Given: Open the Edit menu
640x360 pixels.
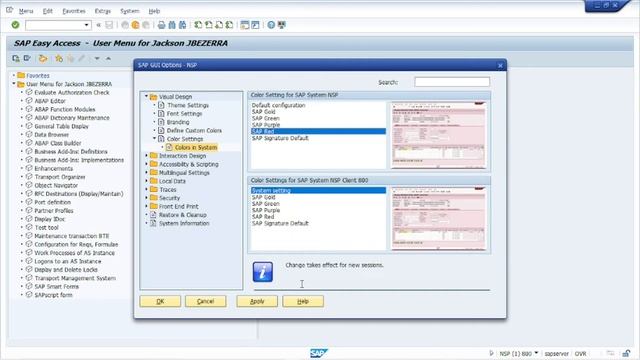Looking at the screenshot, I should click(x=47, y=11).
